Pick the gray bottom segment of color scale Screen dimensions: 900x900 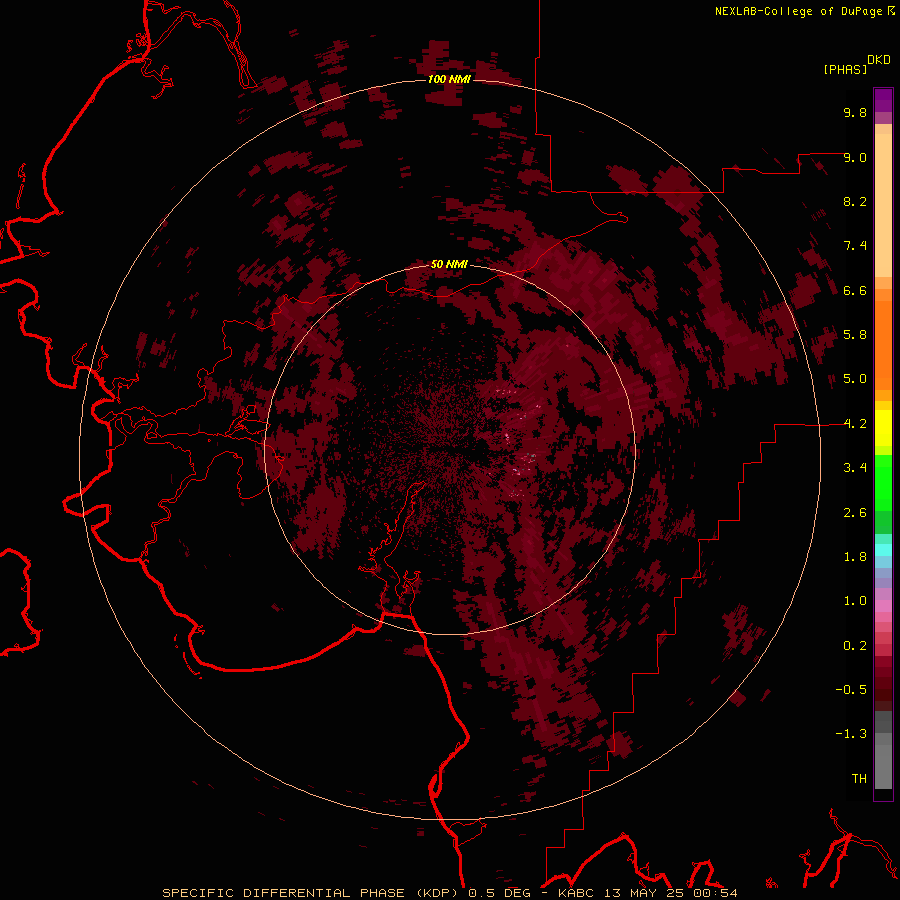point(883,766)
